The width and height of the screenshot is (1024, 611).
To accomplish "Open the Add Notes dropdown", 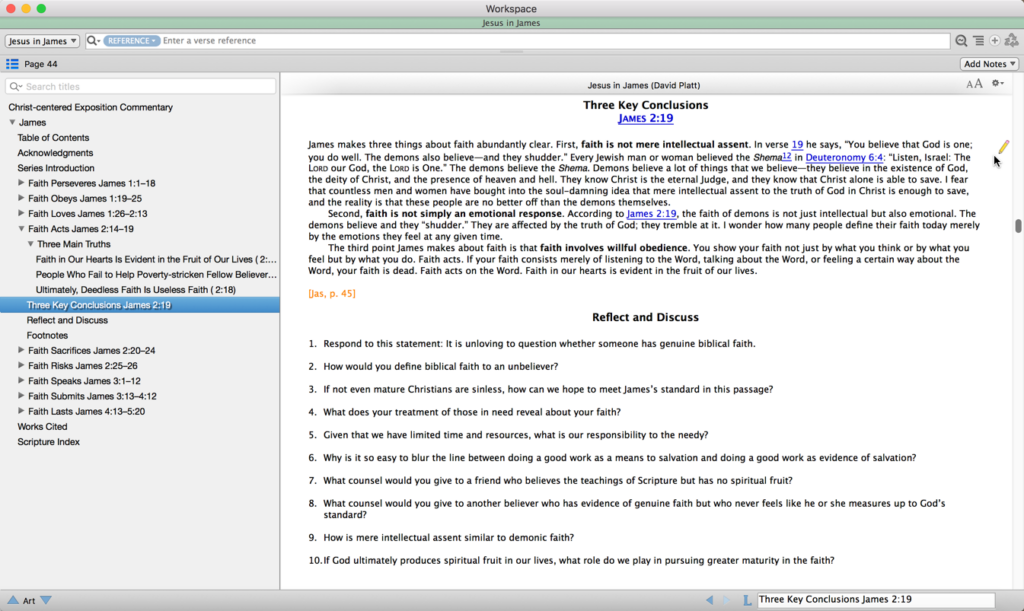I will pyautogui.click(x=989, y=64).
